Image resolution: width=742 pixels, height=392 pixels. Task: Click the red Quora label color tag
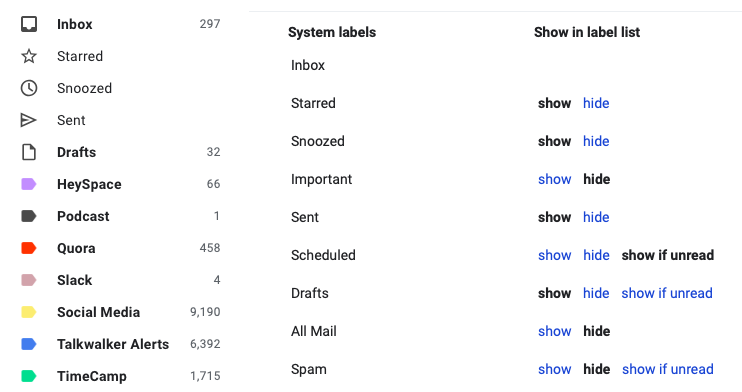[x=29, y=248]
